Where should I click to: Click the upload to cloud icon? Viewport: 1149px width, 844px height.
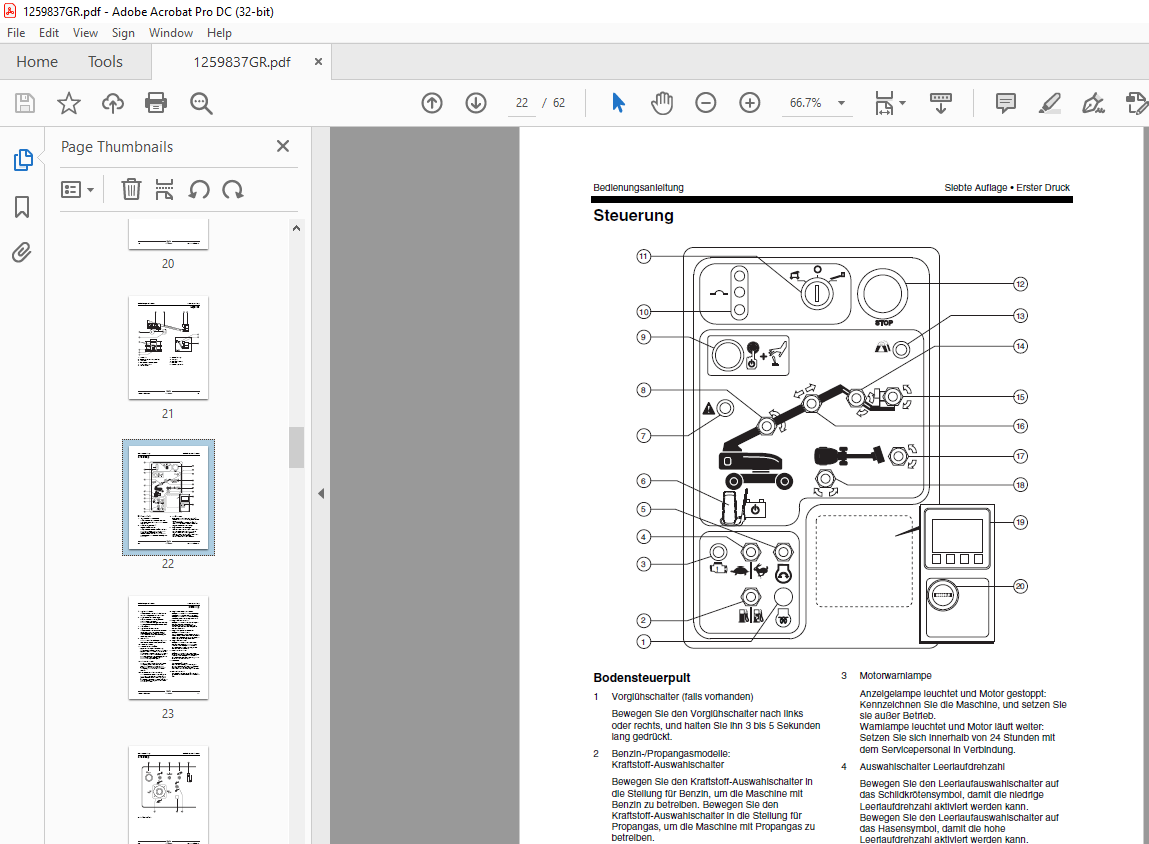pos(113,103)
